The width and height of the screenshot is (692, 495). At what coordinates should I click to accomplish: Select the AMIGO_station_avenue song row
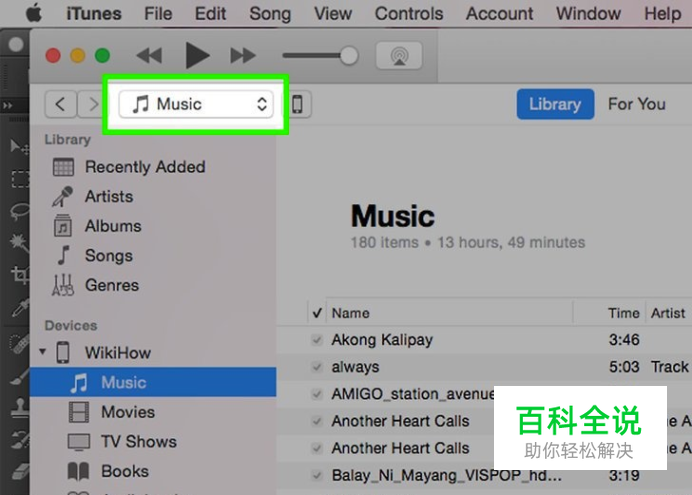[413, 394]
